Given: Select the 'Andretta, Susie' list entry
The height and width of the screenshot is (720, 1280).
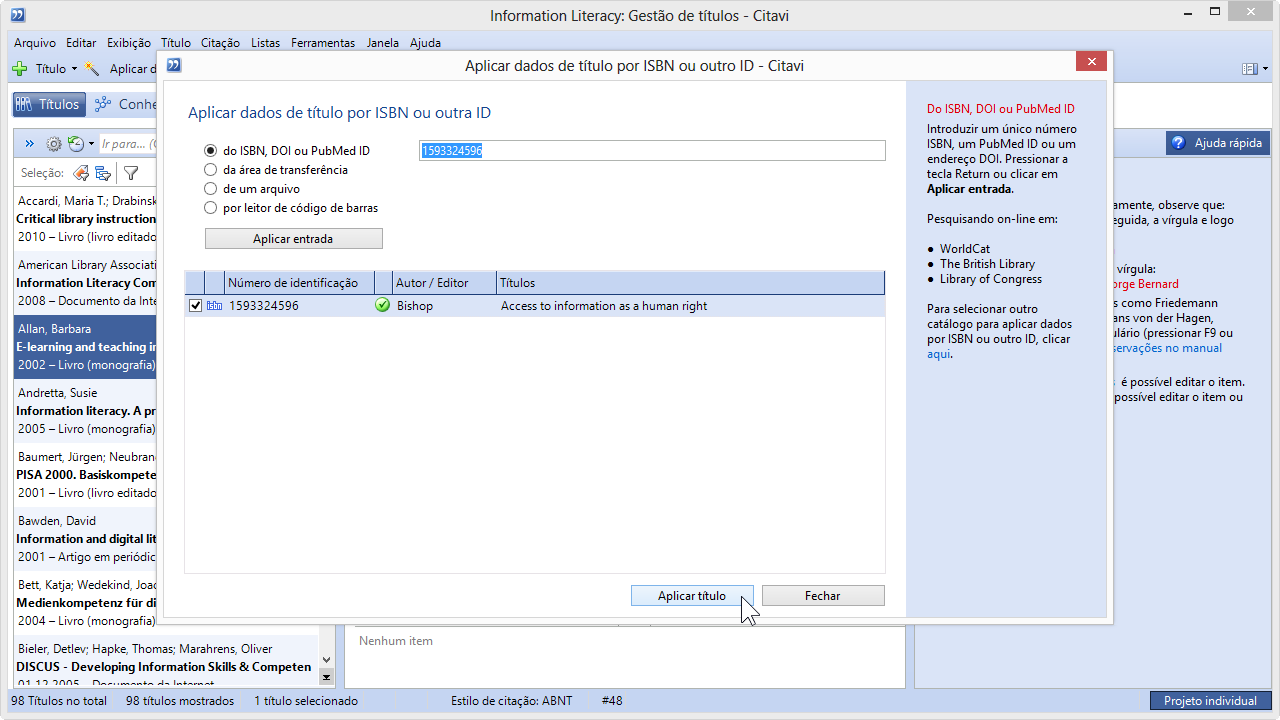Looking at the screenshot, I should [x=87, y=410].
